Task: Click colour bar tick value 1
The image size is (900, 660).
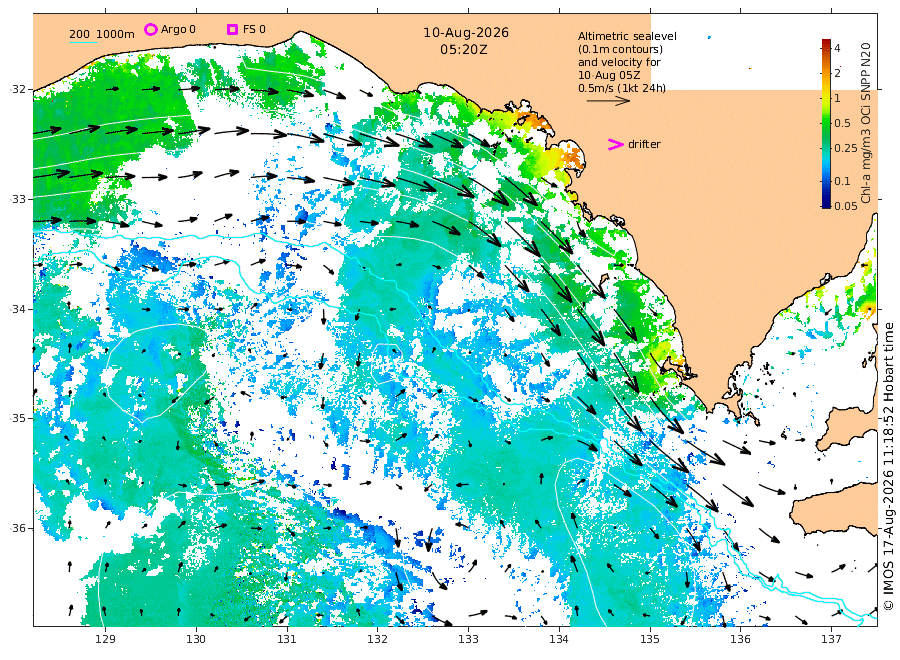Action: click(837, 98)
